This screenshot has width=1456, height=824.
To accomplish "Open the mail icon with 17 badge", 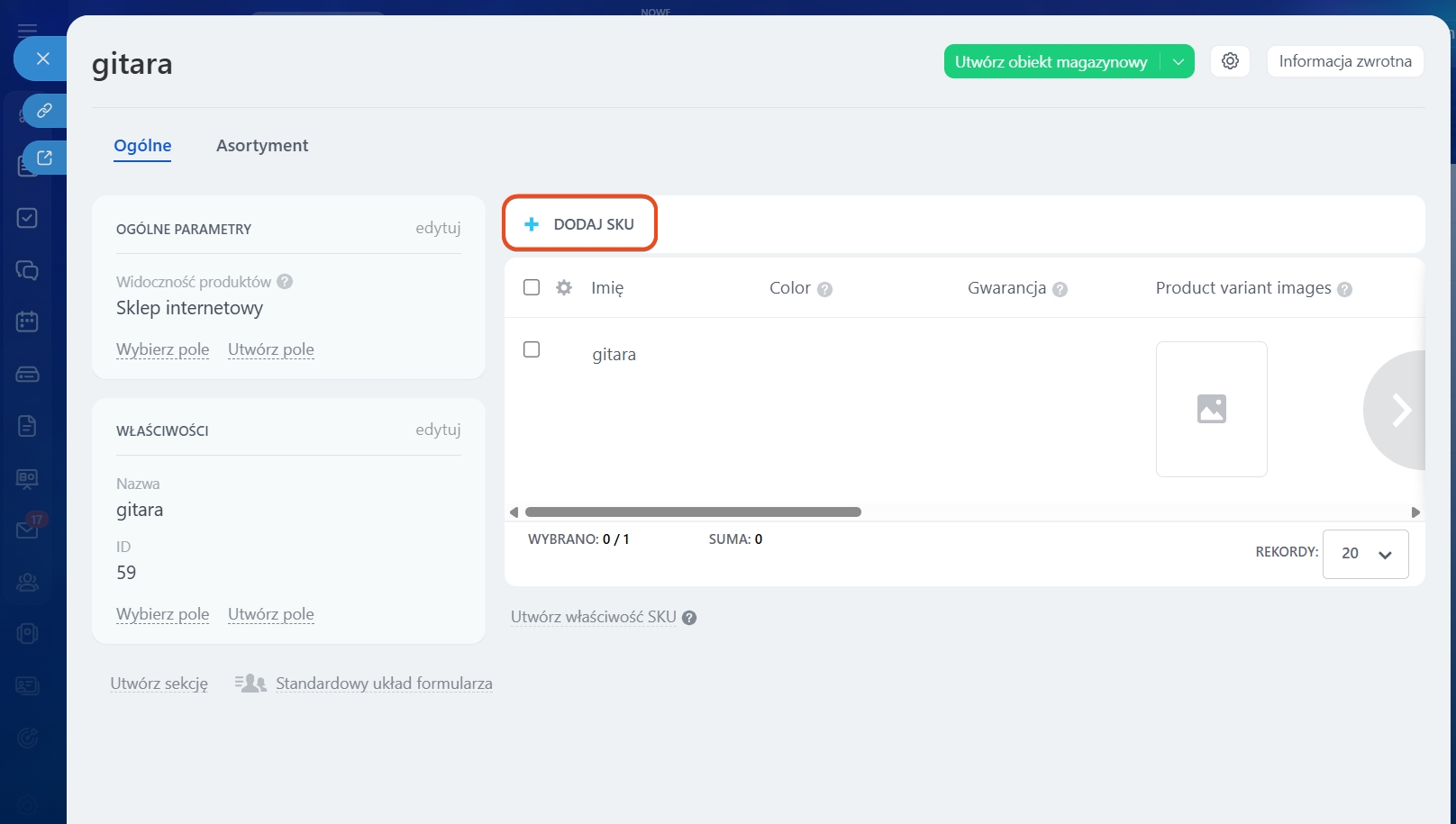I will [x=27, y=530].
